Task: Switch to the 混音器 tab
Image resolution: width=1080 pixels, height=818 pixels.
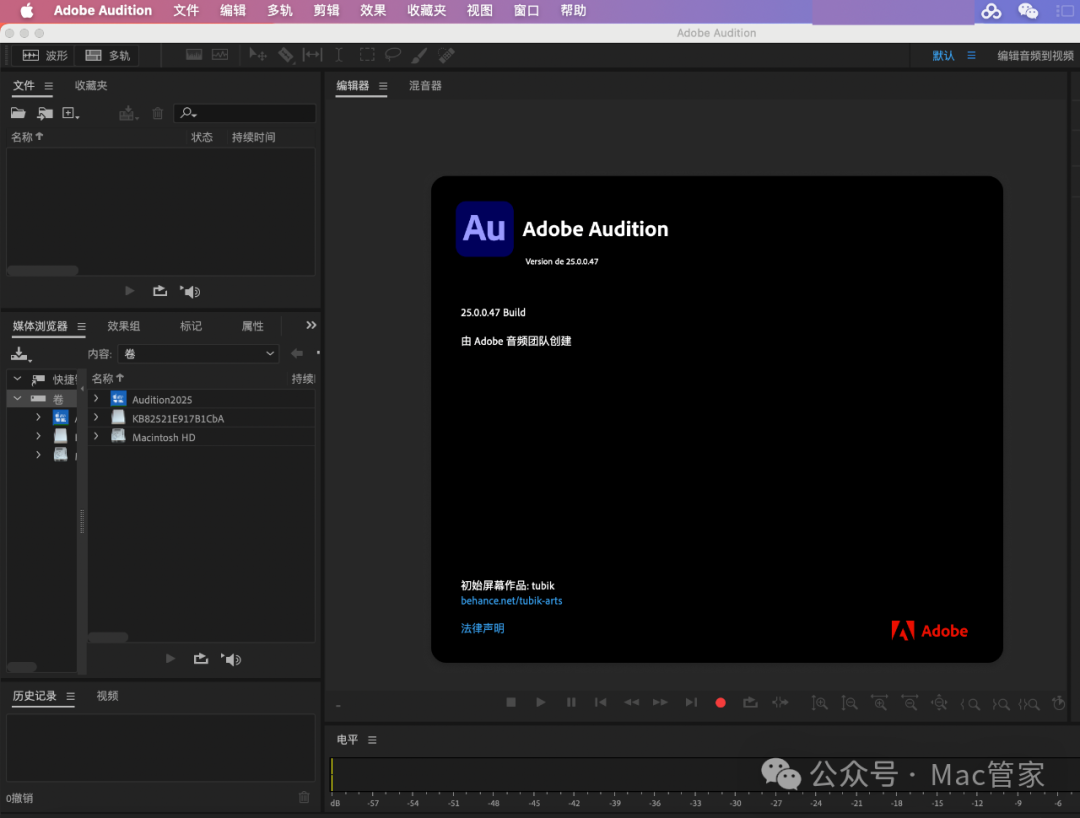Action: 425,86
